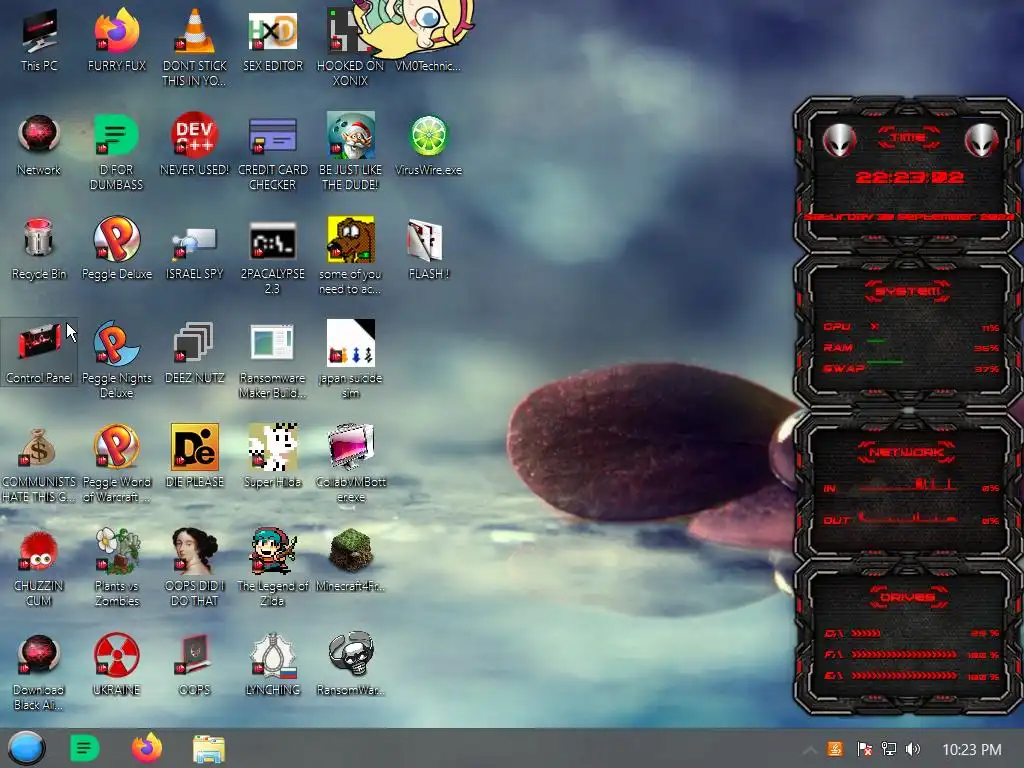
Task: Select the Recycle Bin icon
Action: [x=39, y=249]
